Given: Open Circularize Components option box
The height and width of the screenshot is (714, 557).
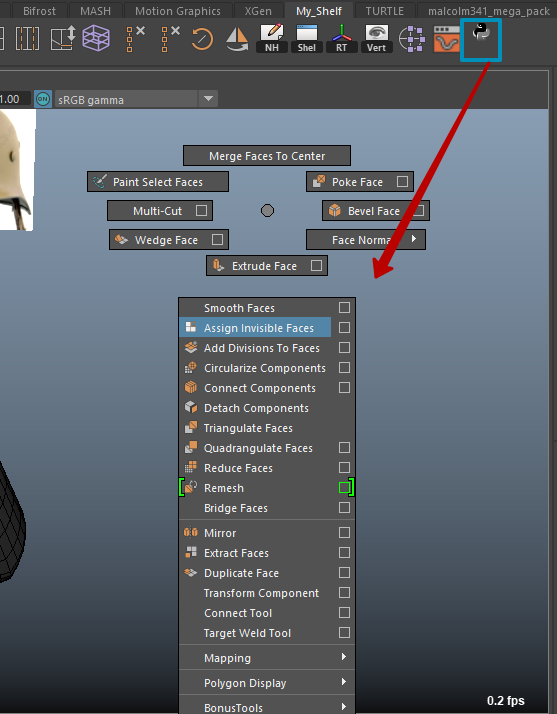Looking at the screenshot, I should (x=344, y=367).
